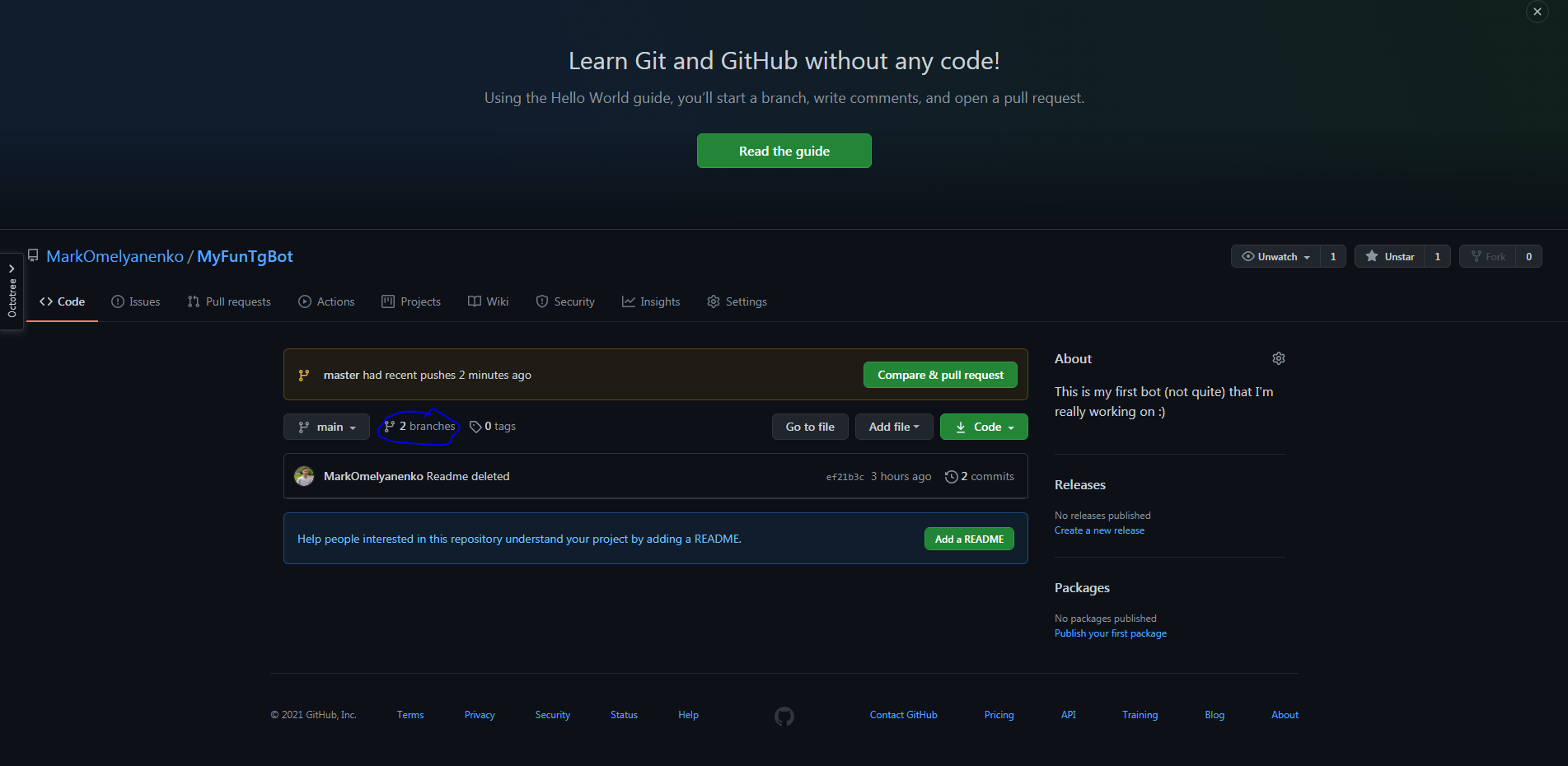The width and height of the screenshot is (1568, 766).
Task: Unstar the repository
Action: 1389,257
